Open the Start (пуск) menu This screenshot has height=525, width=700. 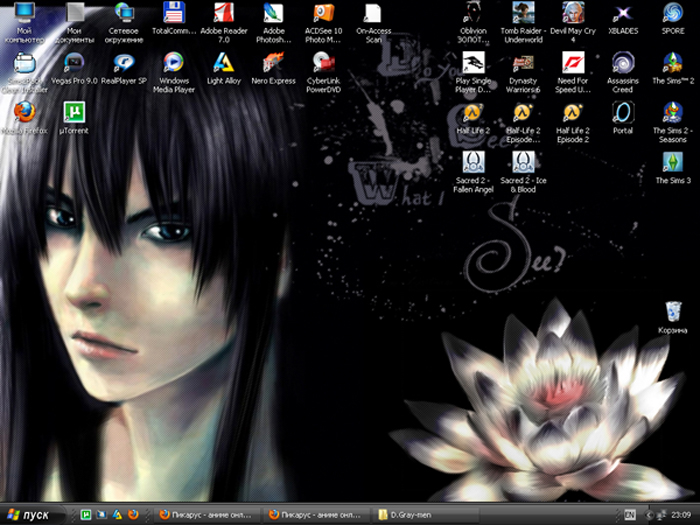31,515
